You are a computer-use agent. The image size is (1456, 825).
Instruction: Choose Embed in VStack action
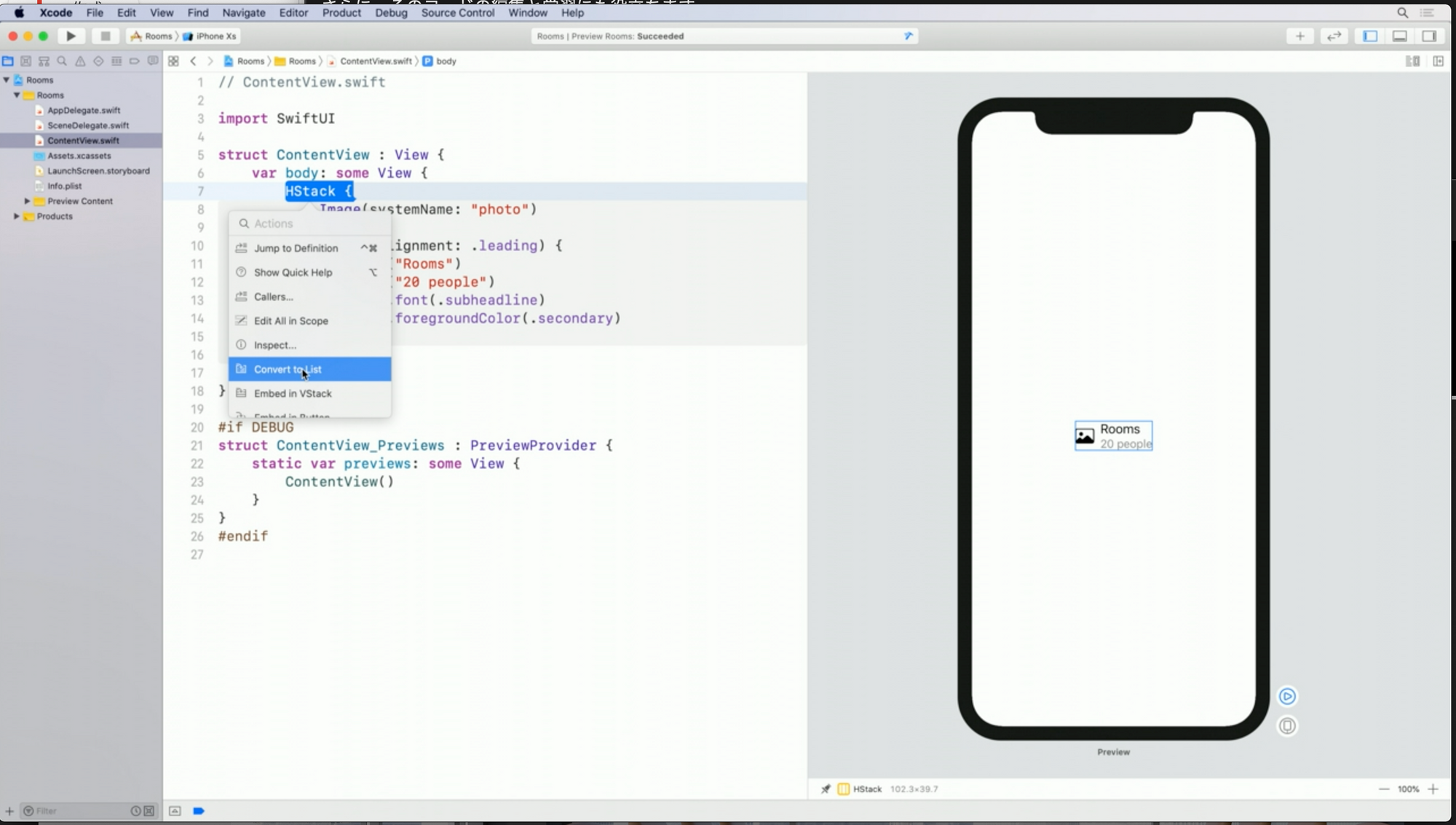[293, 393]
